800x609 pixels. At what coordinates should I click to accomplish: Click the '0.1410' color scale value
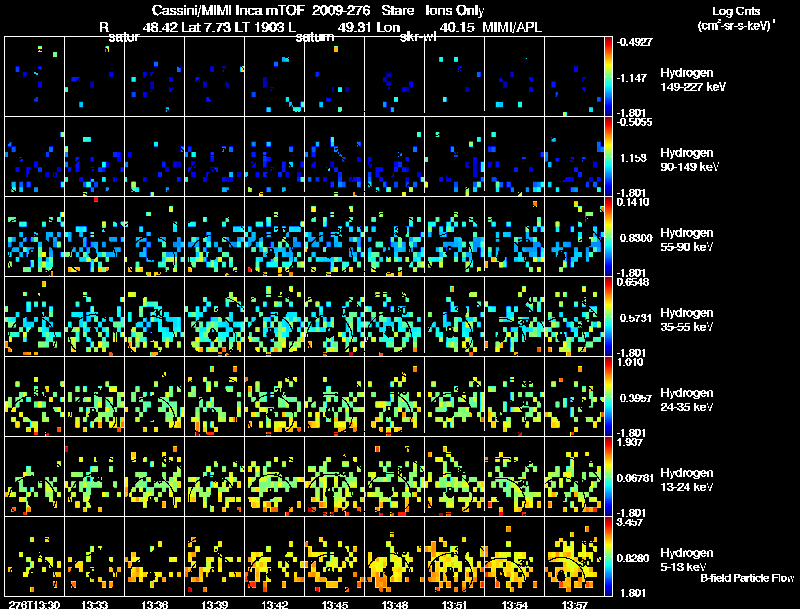pyautogui.click(x=633, y=202)
